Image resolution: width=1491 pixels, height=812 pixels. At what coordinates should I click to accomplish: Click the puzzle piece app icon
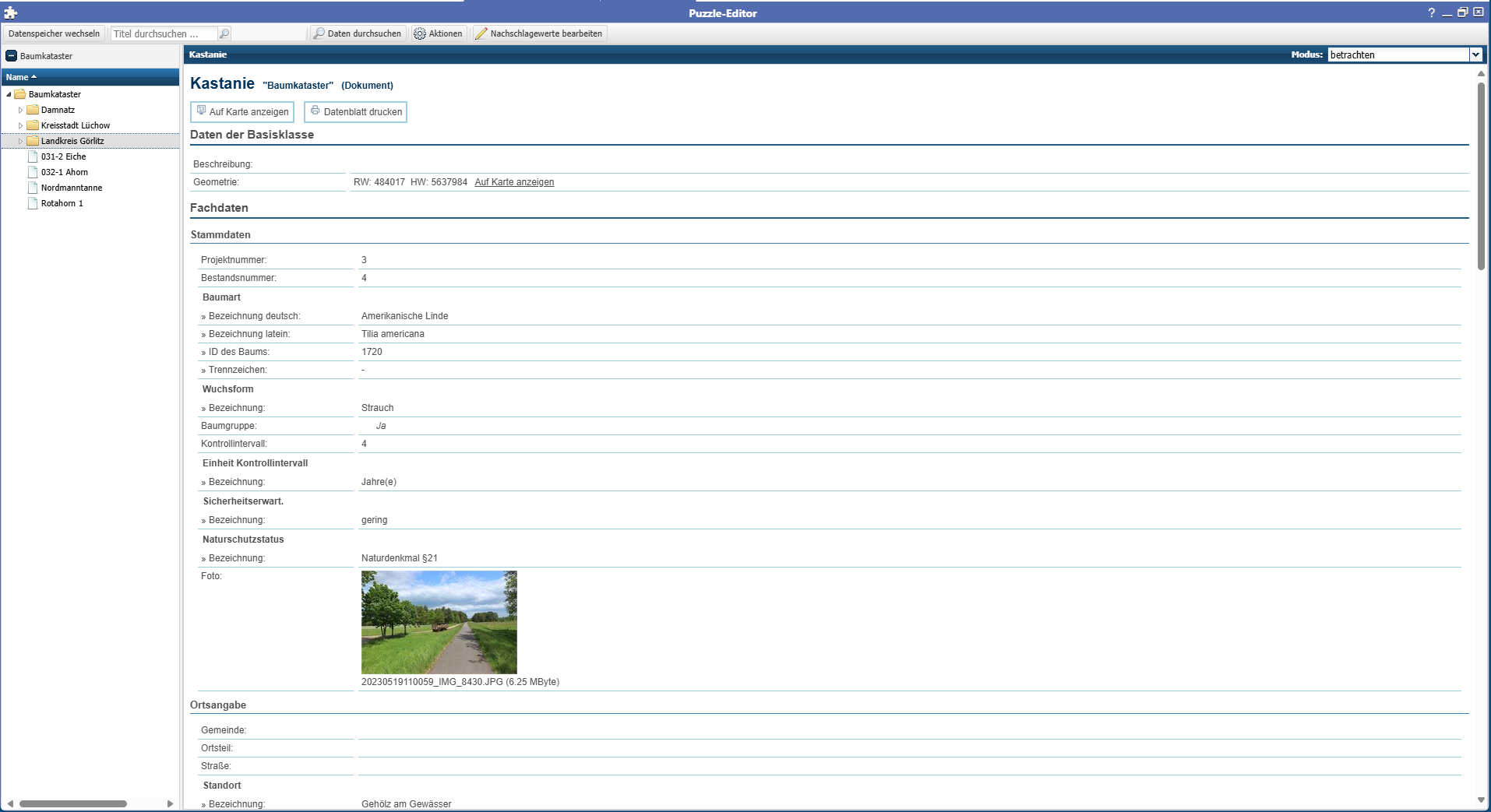pyautogui.click(x=10, y=12)
